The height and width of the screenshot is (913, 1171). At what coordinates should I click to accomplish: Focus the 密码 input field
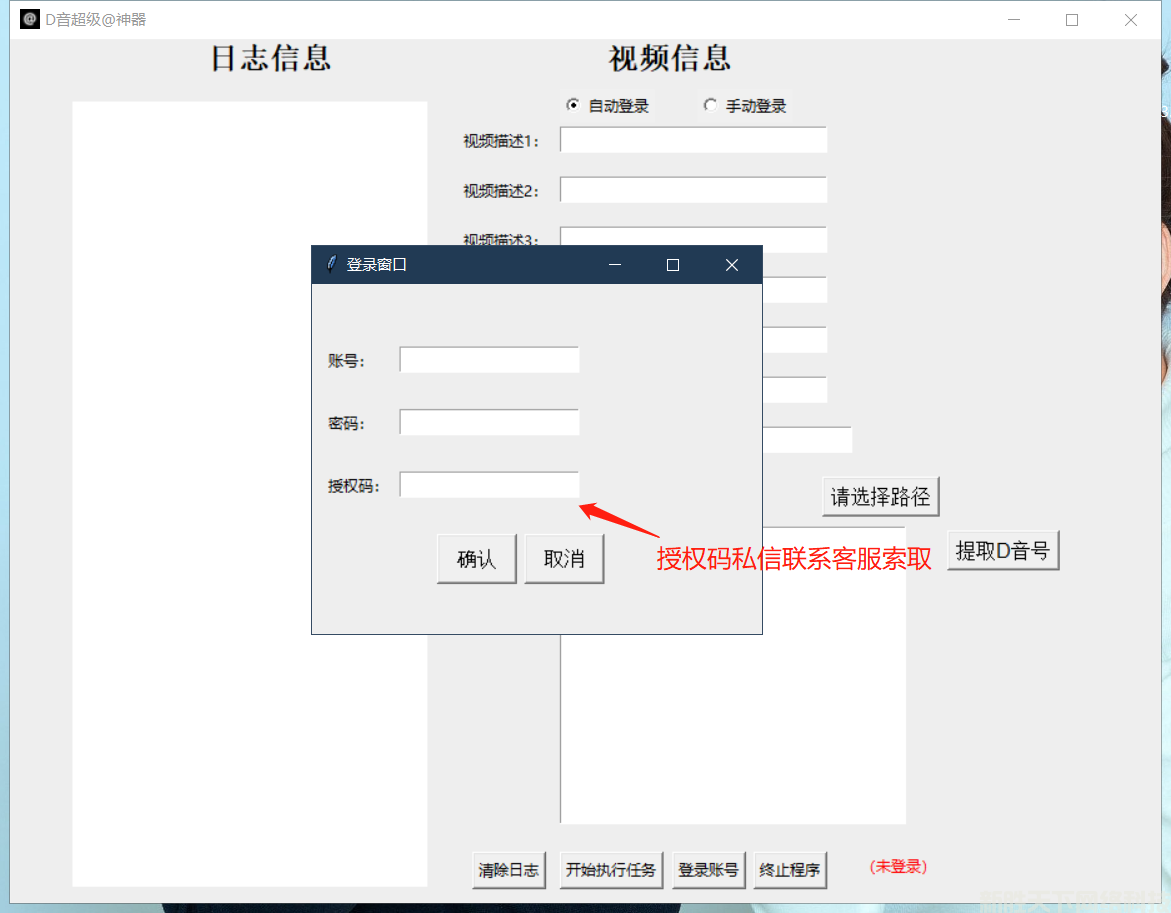tap(489, 422)
